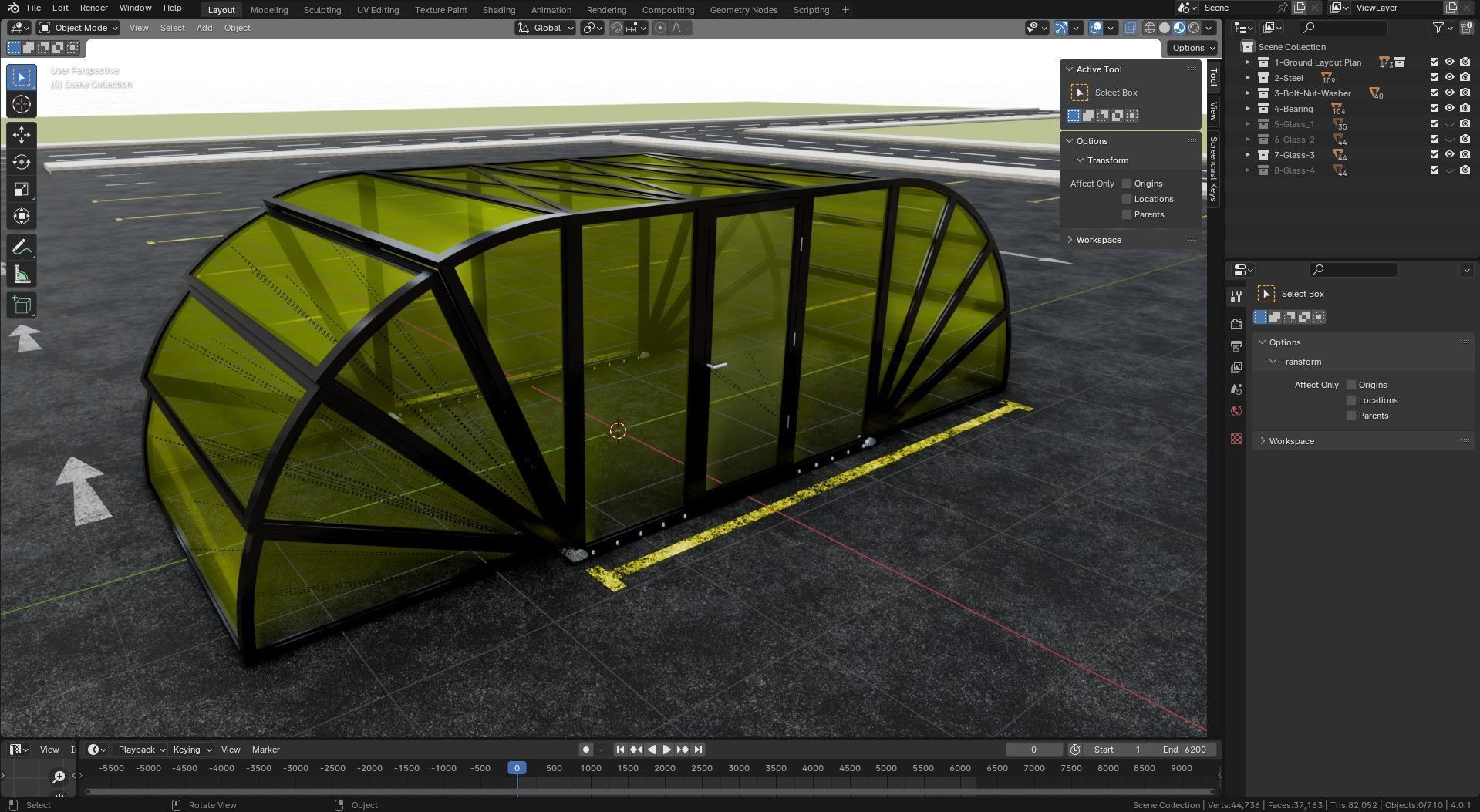The image size is (1480, 812).
Task: Open the World properties tab
Action: tap(1236, 411)
